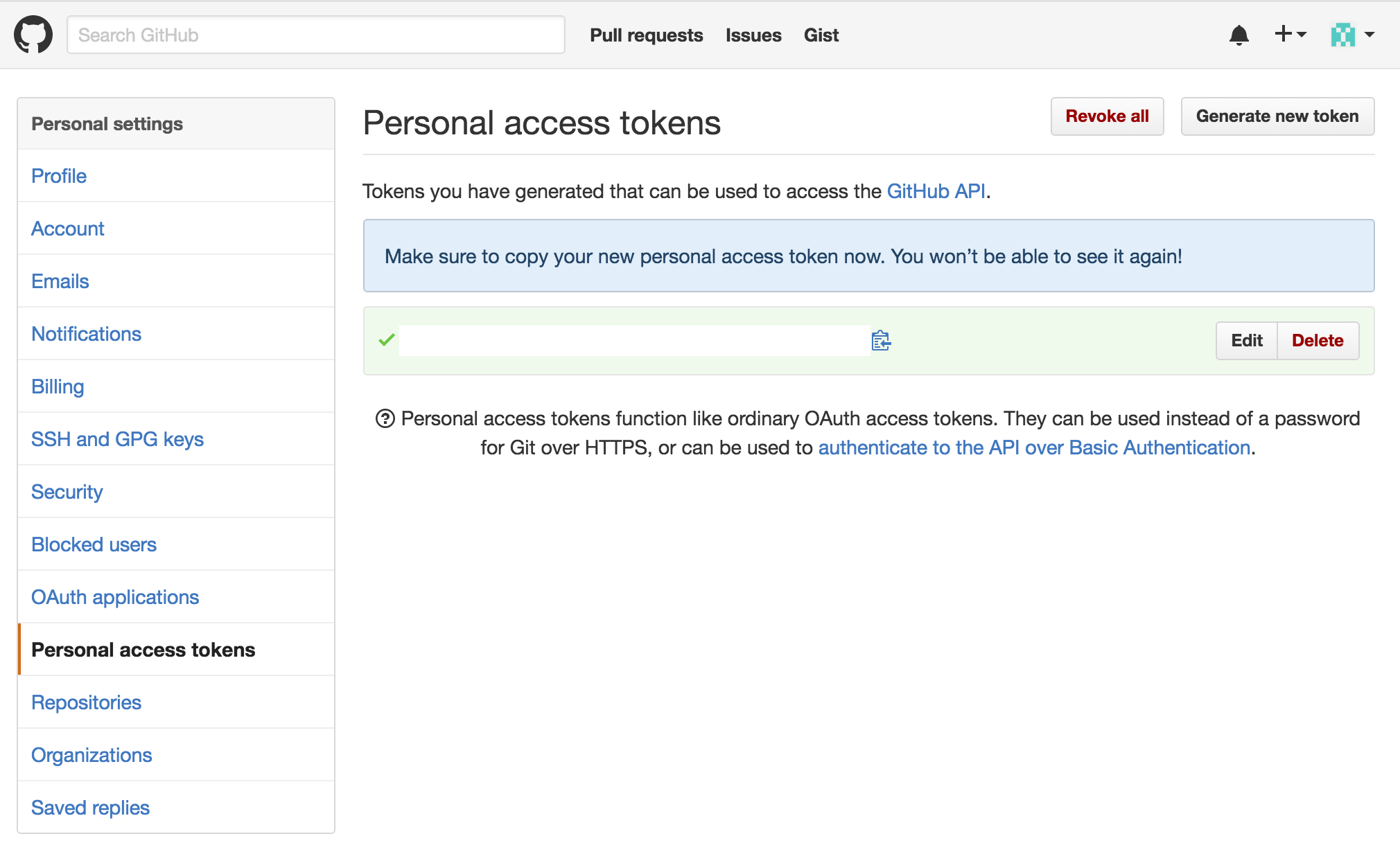
Task: Click in the Search GitHub field
Action: [x=315, y=35]
